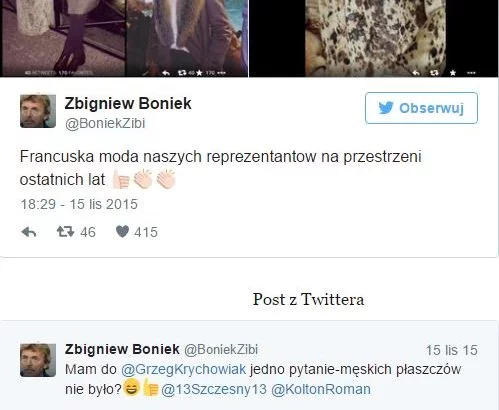Click Boniek's avatar in the second tweet

coord(38,360)
